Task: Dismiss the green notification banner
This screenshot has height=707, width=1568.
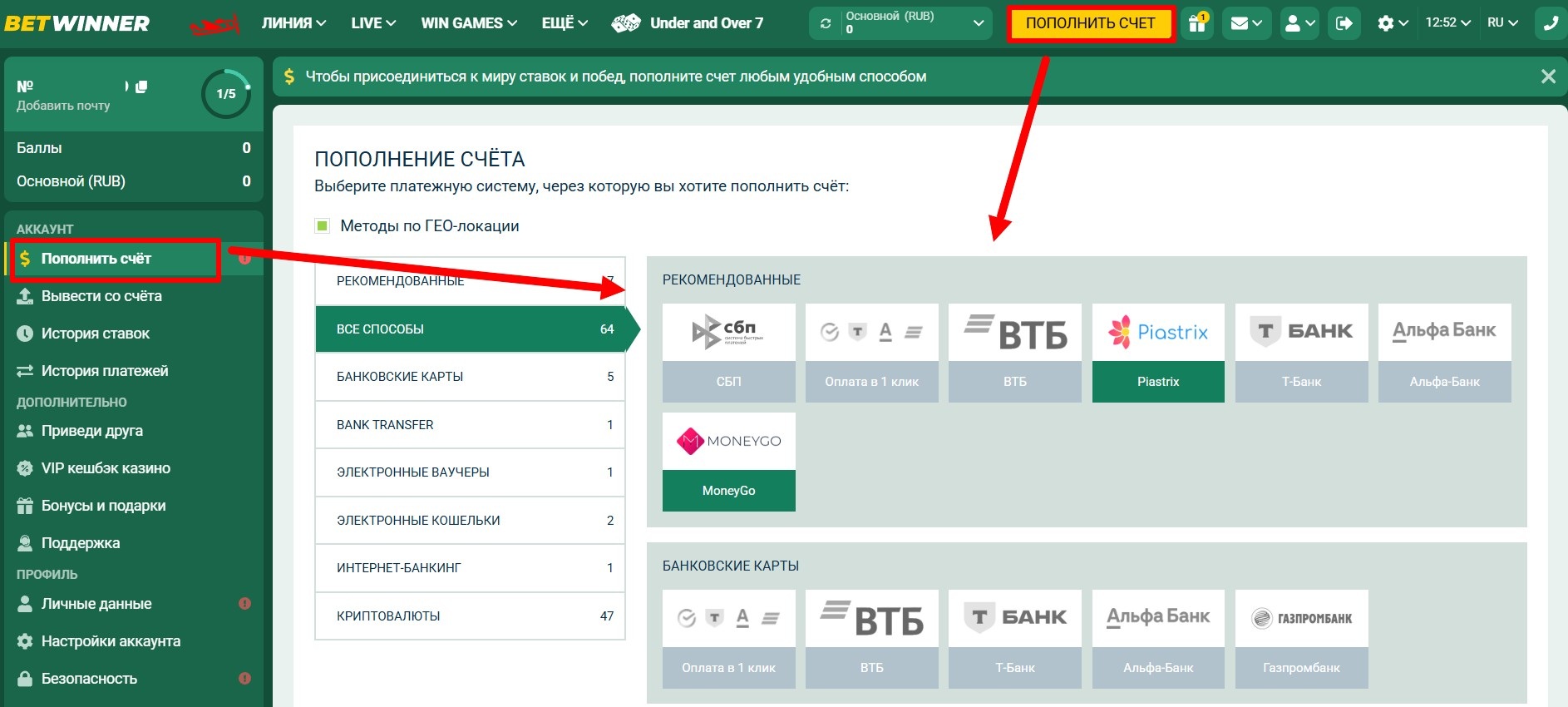Action: (x=1548, y=77)
